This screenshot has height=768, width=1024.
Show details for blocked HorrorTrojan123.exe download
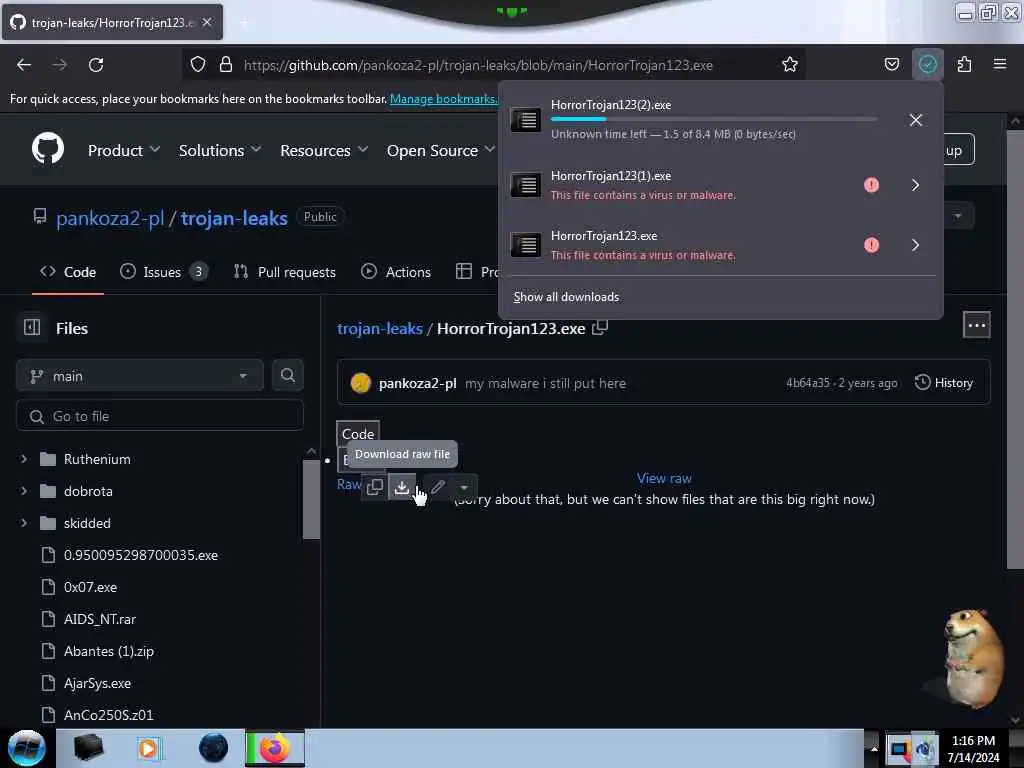tap(916, 245)
